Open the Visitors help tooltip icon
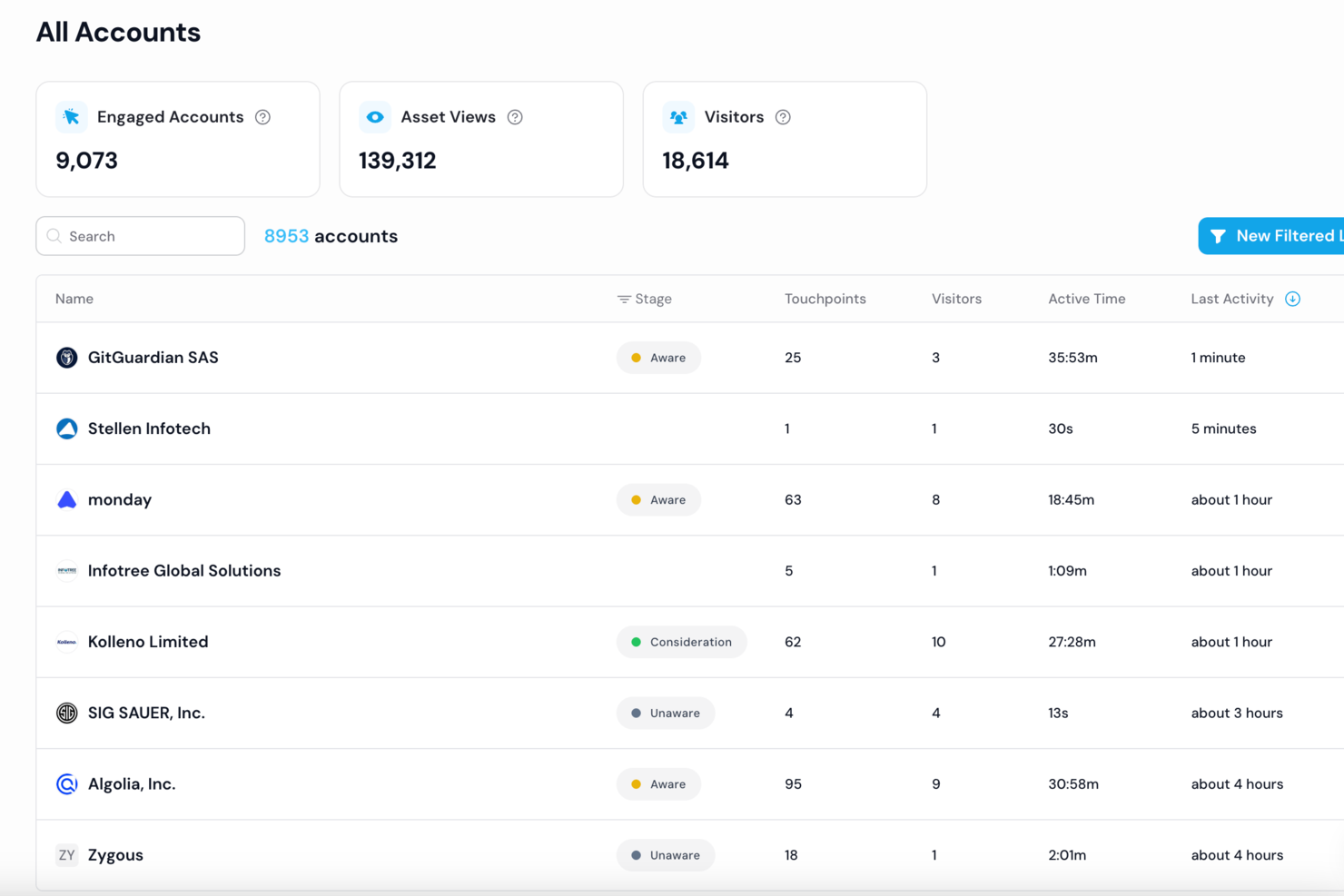This screenshot has height=896, width=1344. click(x=783, y=117)
